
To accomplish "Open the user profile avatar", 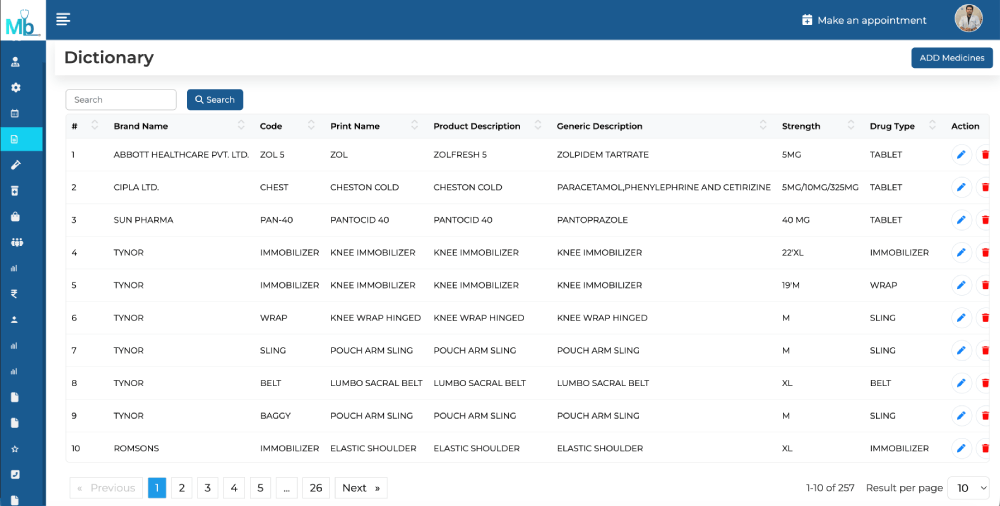I will 968,18.
